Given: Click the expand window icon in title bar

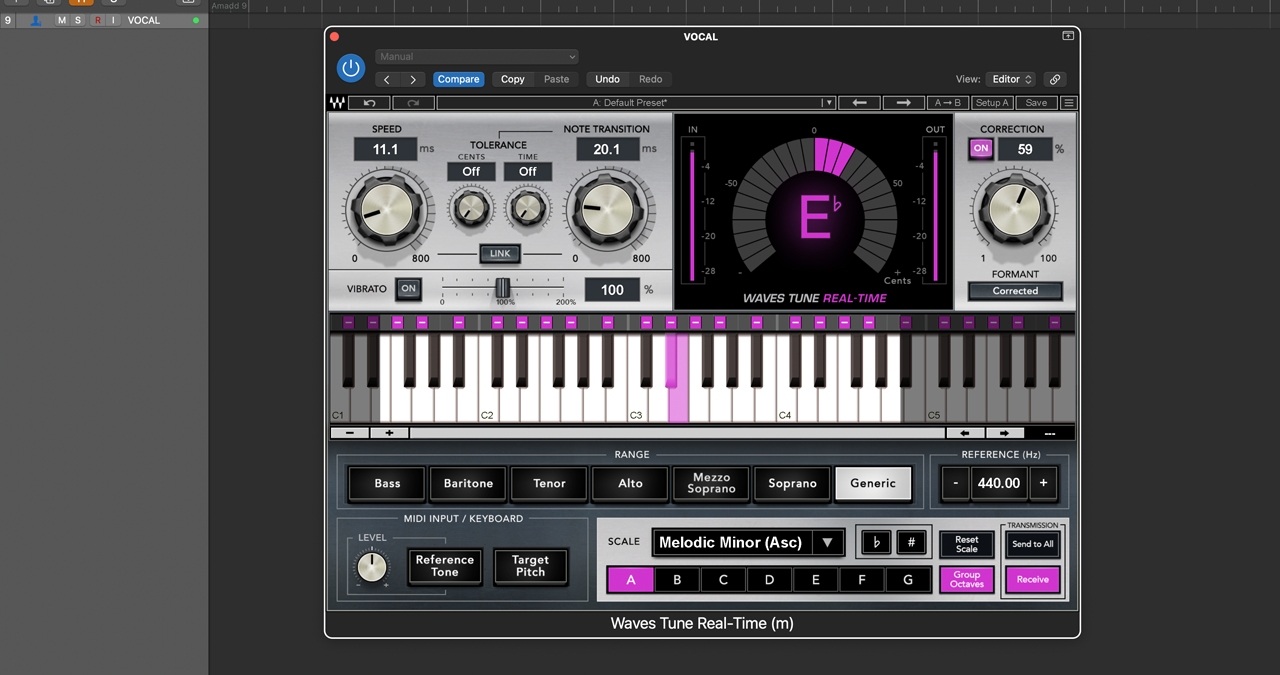Looking at the screenshot, I should [x=1067, y=36].
